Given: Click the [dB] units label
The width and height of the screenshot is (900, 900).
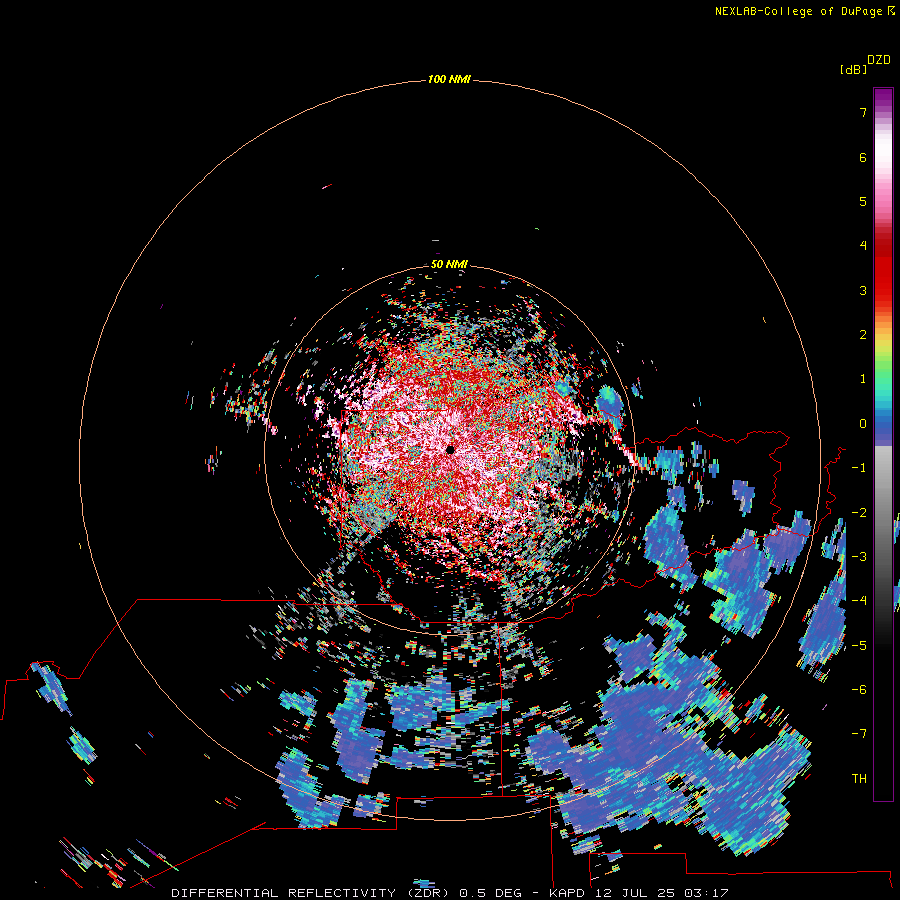Looking at the screenshot, I should point(853,69).
